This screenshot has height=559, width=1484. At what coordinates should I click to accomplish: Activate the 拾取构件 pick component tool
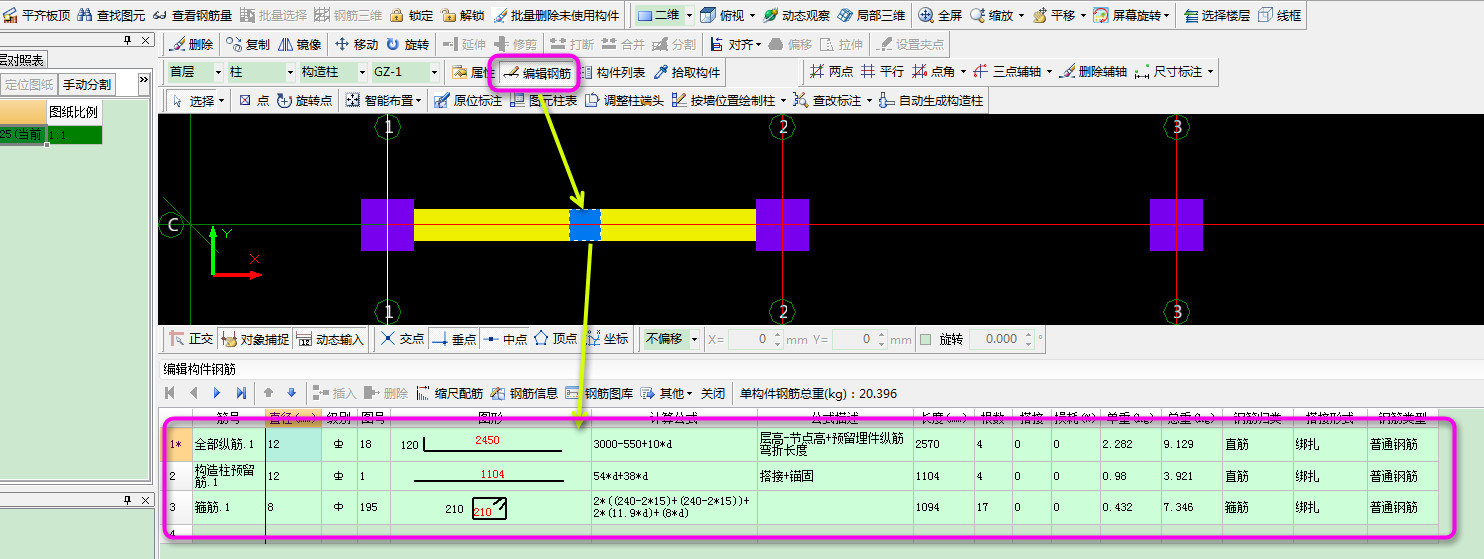click(686, 72)
